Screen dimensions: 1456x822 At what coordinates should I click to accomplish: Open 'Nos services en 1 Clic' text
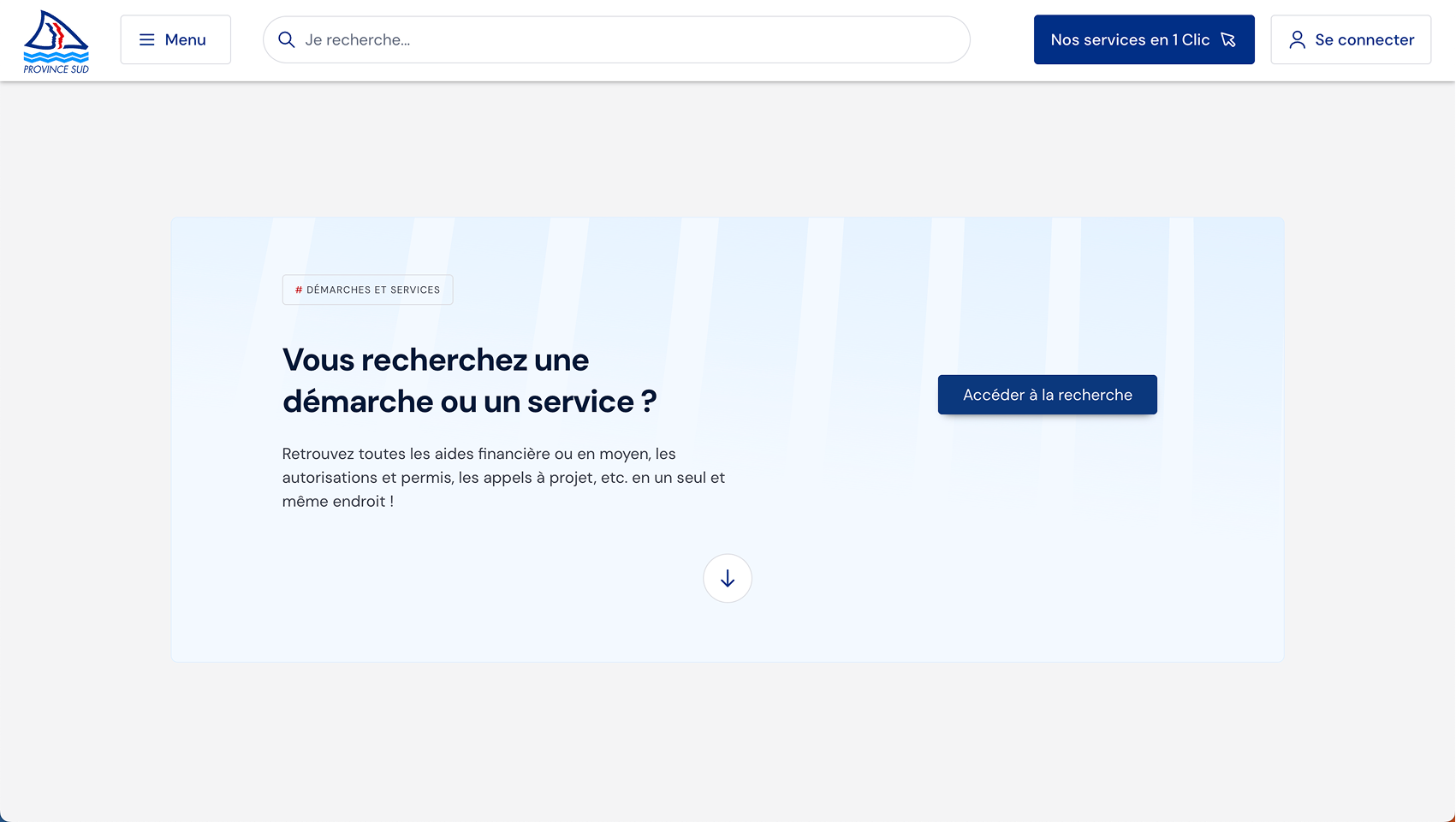tap(1130, 40)
